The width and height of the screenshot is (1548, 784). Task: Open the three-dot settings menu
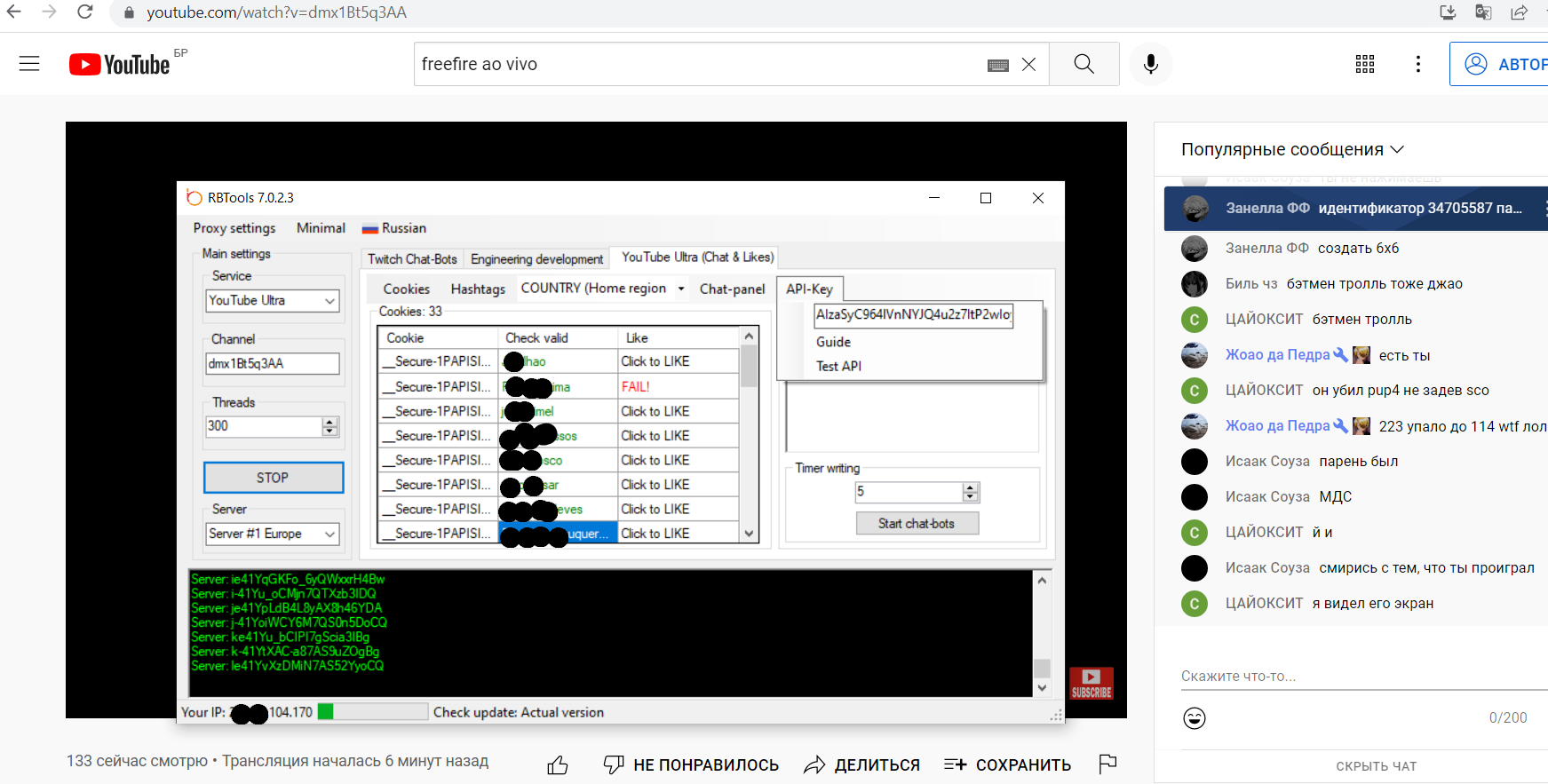click(1418, 64)
